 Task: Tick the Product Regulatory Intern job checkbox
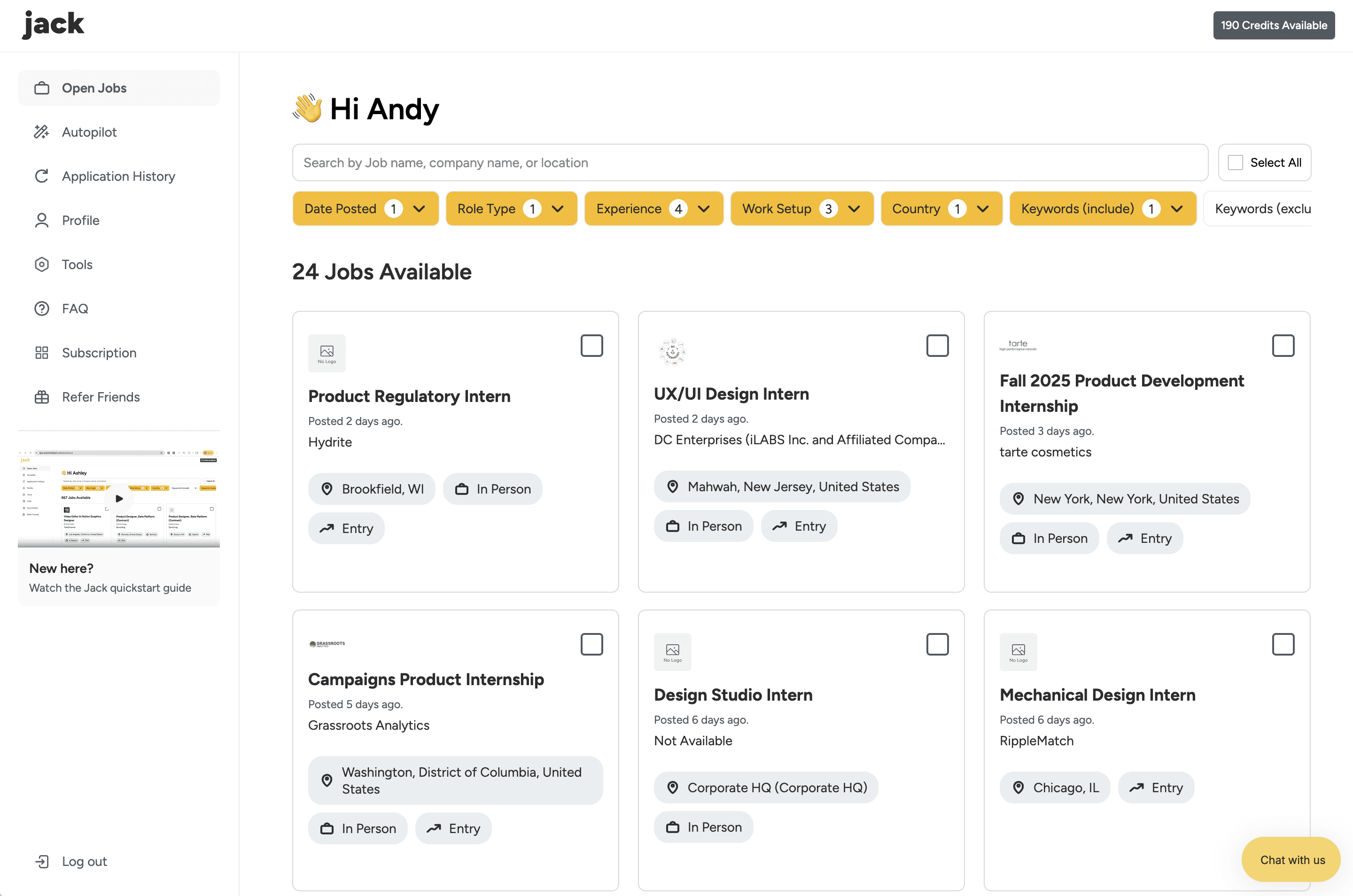click(x=591, y=346)
